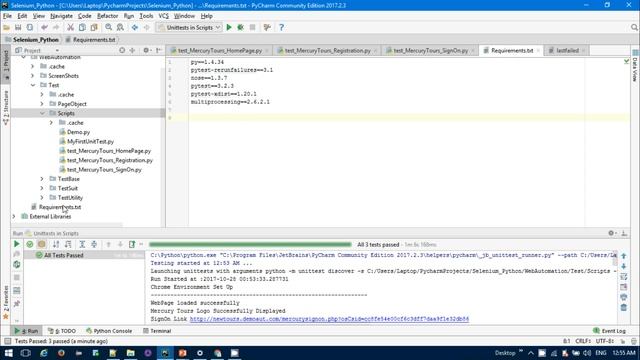Open the newtours SignOn link in console
Image resolution: width=640 pixels, height=360 pixels.
click(x=329, y=319)
